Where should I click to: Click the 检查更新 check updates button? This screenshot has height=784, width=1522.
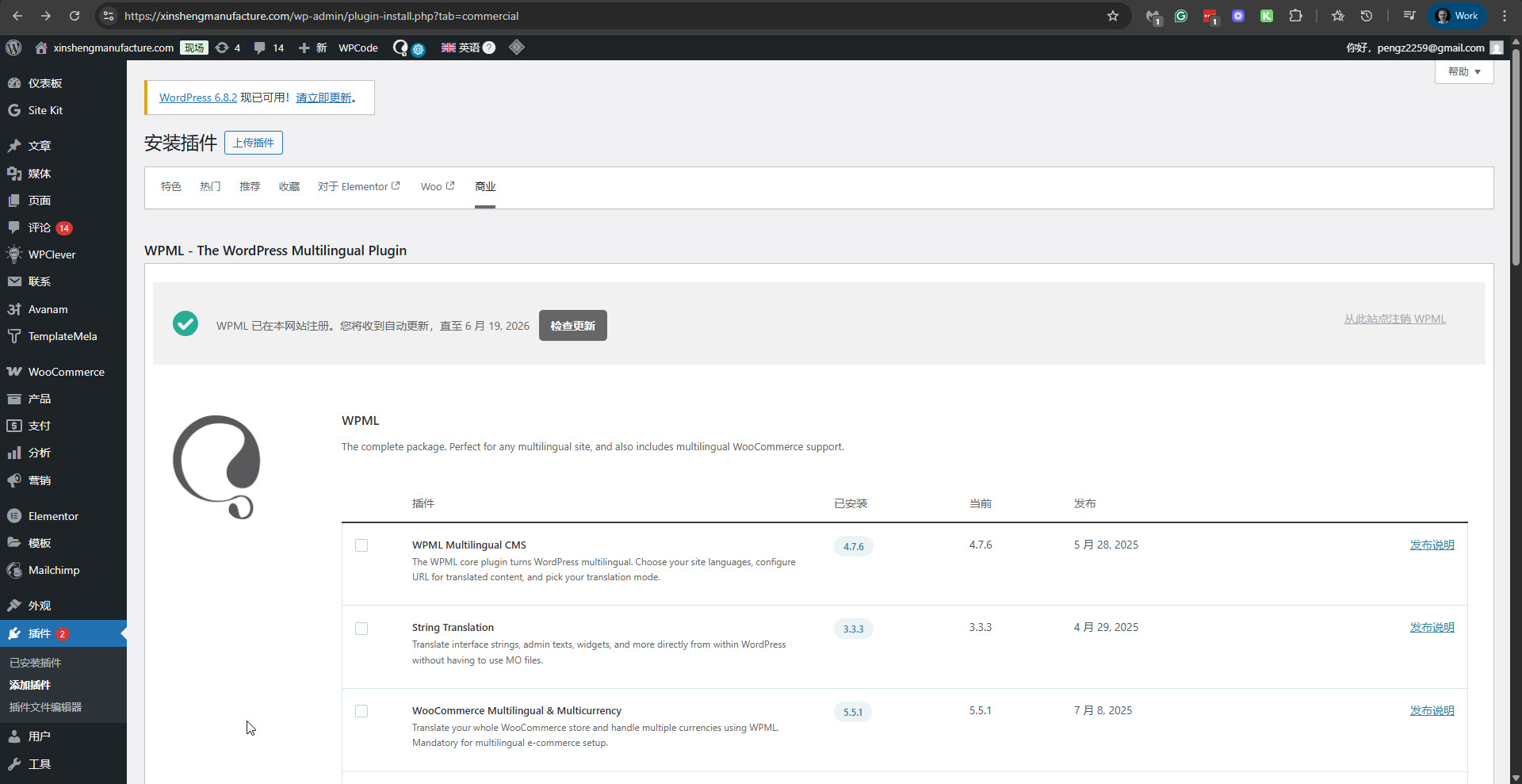click(x=573, y=326)
